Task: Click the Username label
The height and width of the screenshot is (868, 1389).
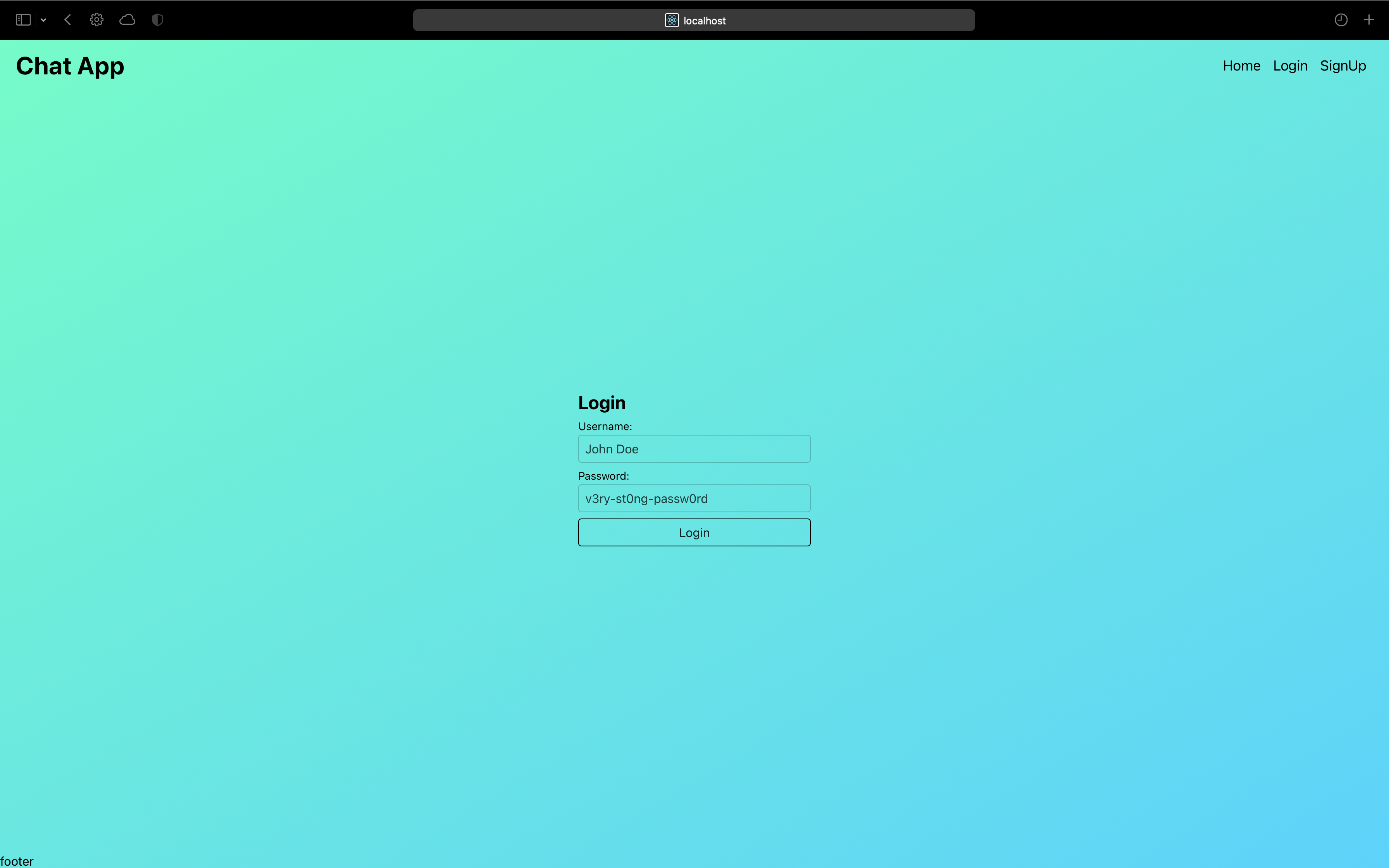Action: point(604,427)
